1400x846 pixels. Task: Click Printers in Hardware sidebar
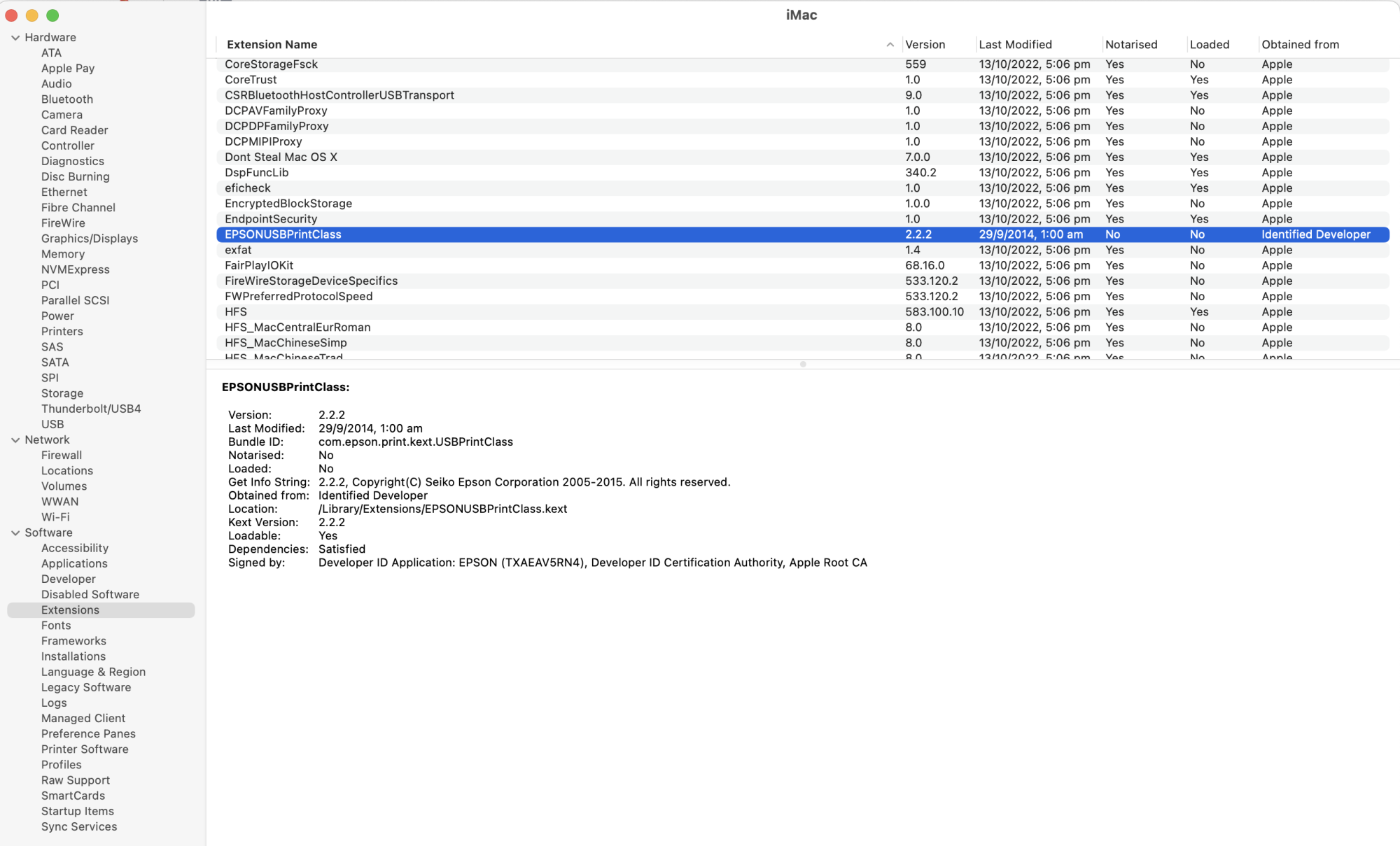coord(62,330)
